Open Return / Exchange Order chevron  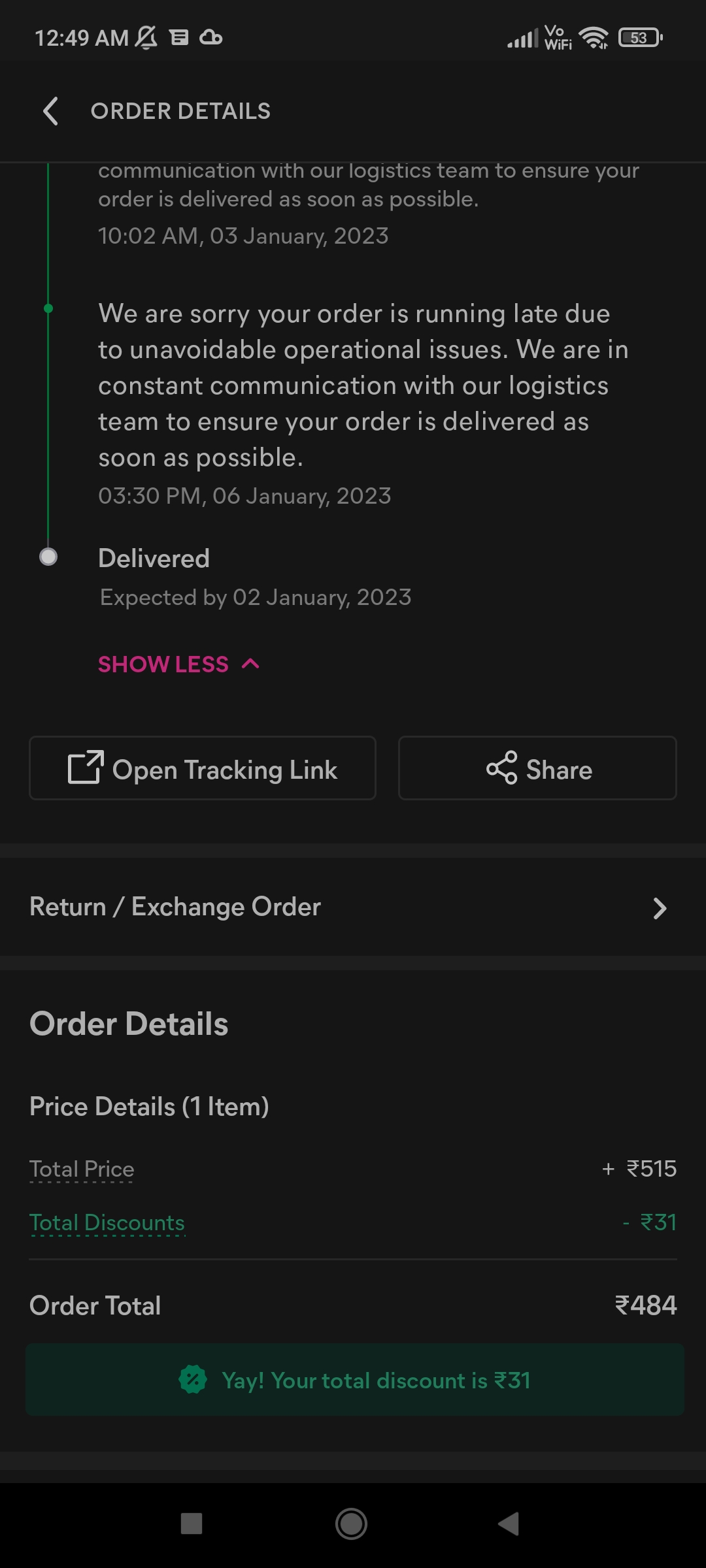tap(660, 907)
